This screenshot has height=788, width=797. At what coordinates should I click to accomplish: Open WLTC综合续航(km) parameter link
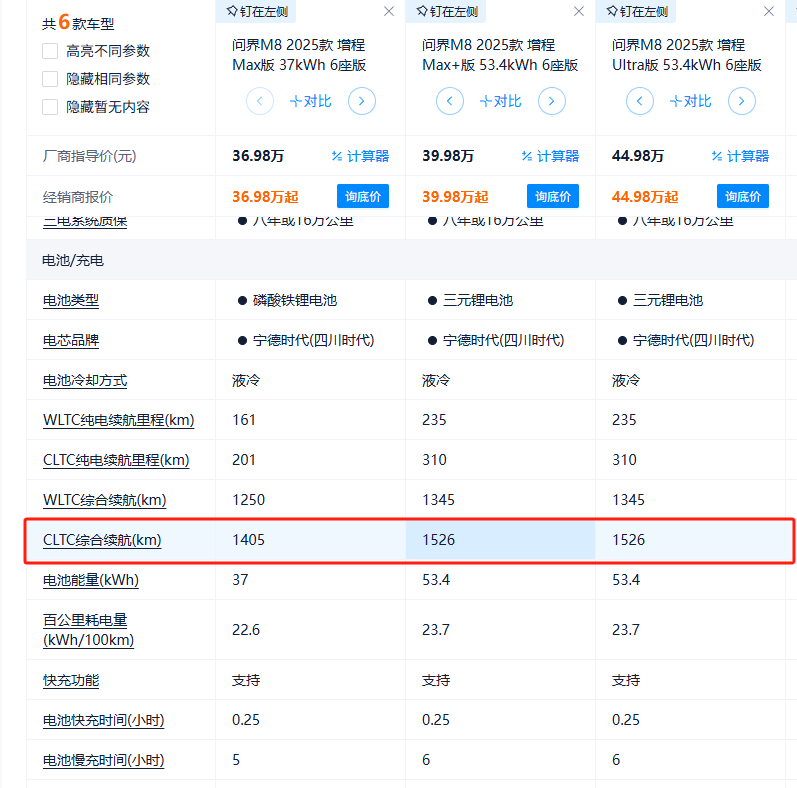point(105,500)
